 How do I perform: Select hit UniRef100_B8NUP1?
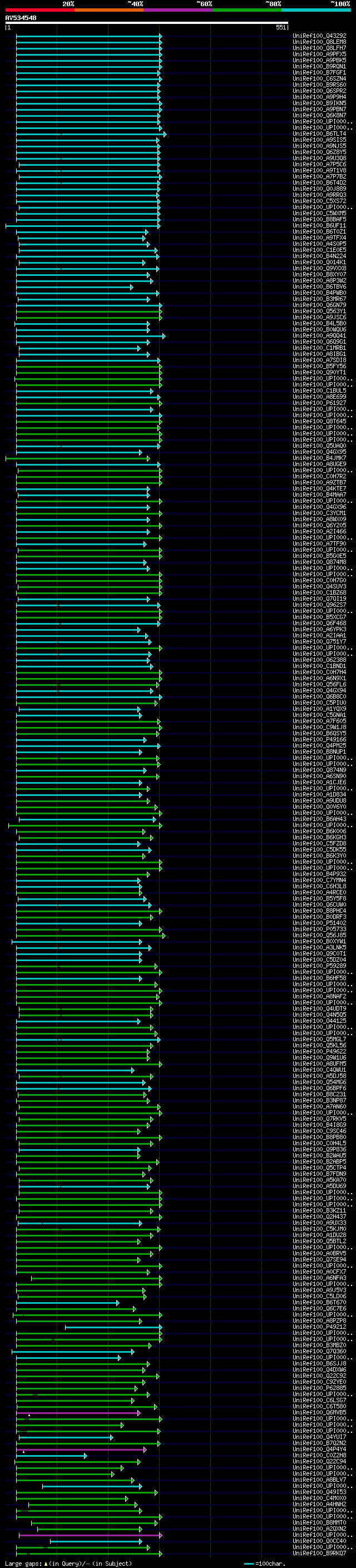(319, 752)
